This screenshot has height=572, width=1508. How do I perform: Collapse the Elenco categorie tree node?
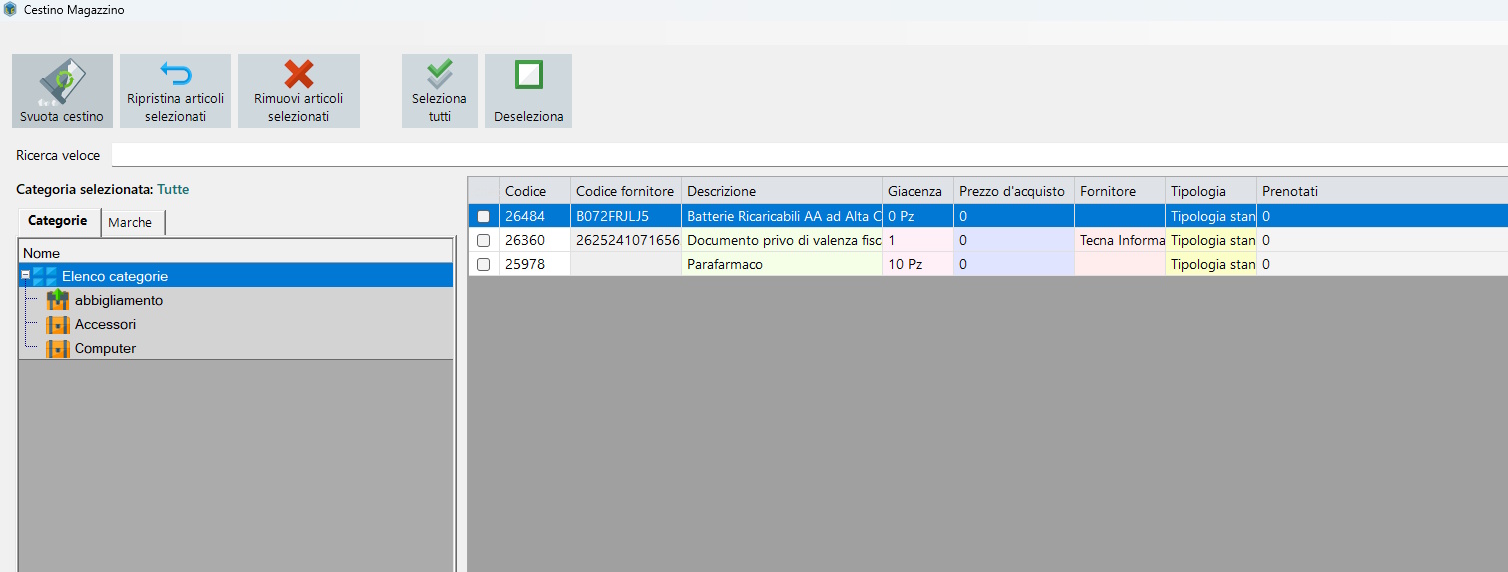click(x=26, y=276)
